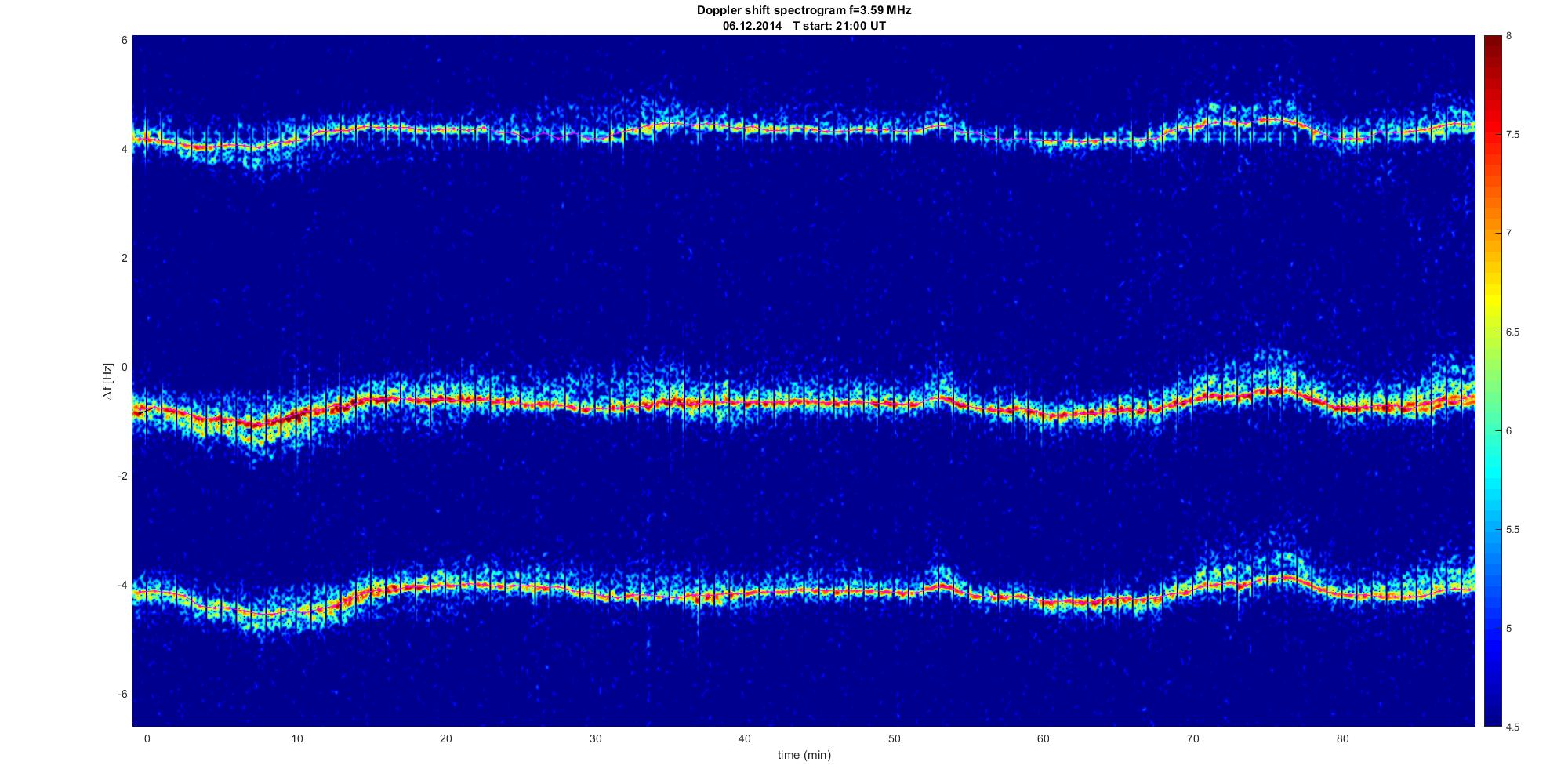Click the colorbar tick label '4.5'
The width and height of the screenshot is (1568, 780).
point(1512,727)
